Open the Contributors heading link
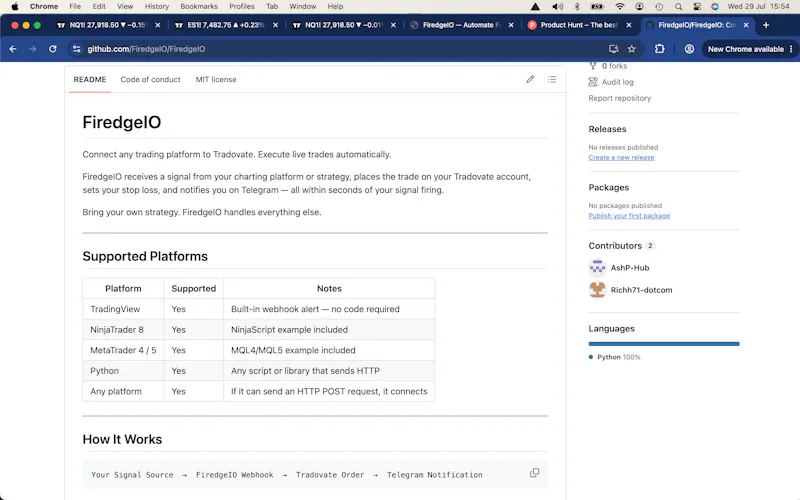 [x=615, y=245]
